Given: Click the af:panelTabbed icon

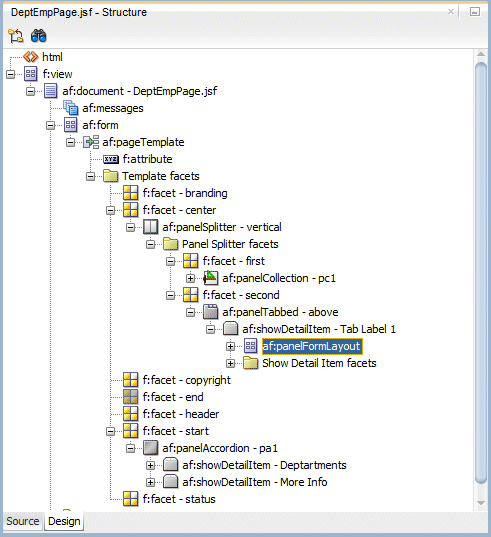Looking at the screenshot, I should (x=210, y=312).
